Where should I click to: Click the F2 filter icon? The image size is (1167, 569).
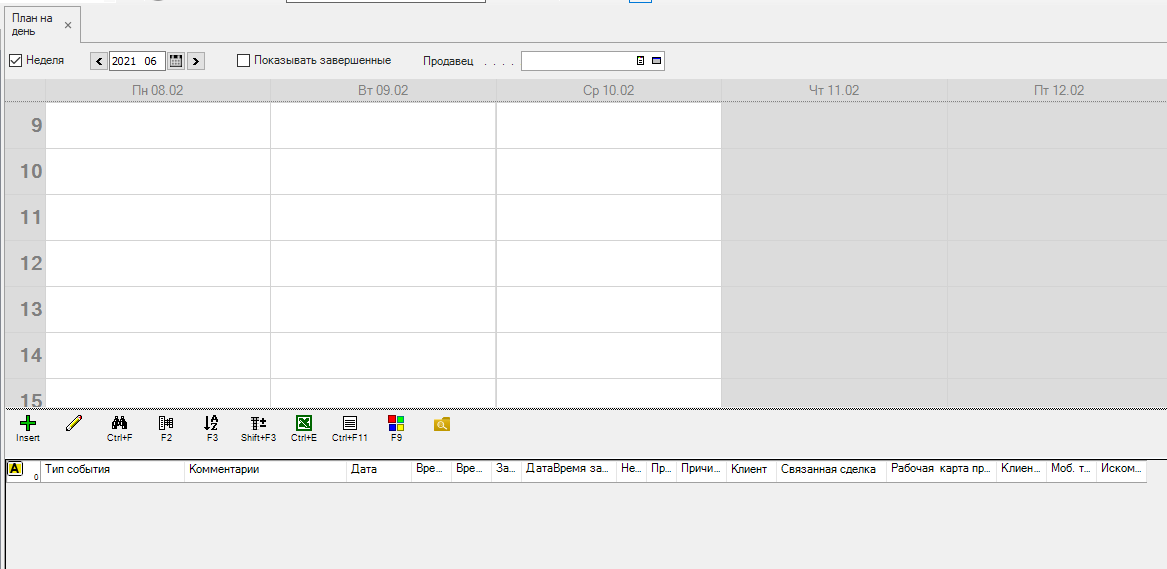[166, 424]
